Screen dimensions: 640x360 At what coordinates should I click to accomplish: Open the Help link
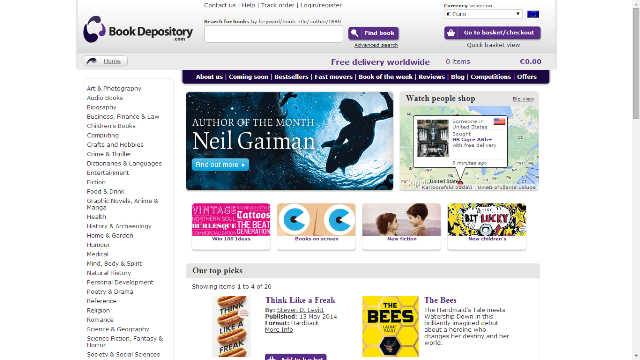coord(248,5)
